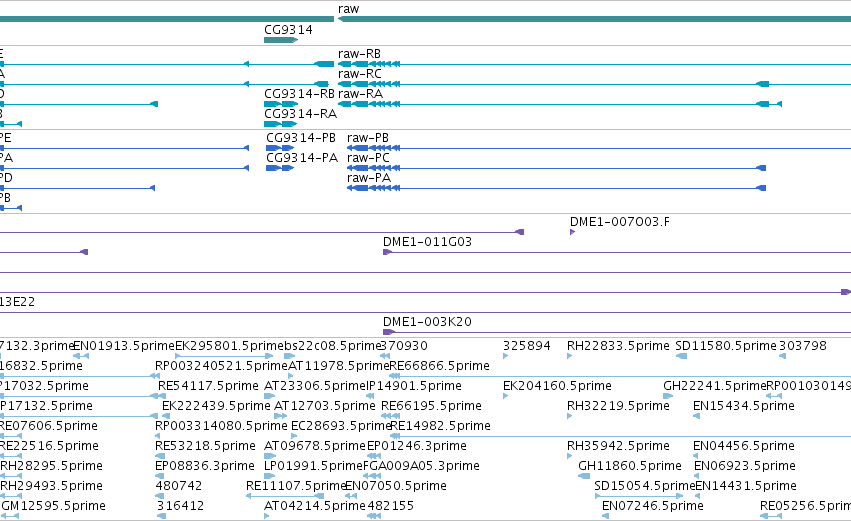Click the GH22241.5prime EST label
Screen dimensions: 851x521
[x=714, y=386]
